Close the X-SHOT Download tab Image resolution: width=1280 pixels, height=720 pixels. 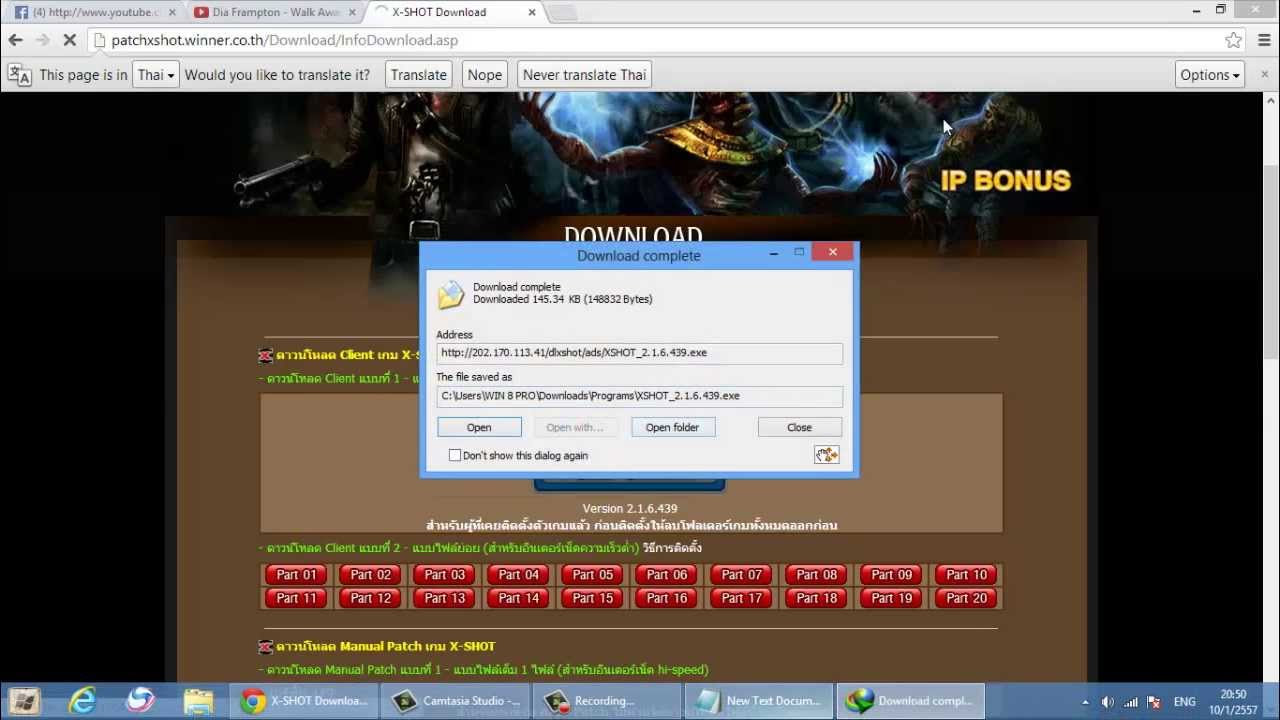[532, 12]
